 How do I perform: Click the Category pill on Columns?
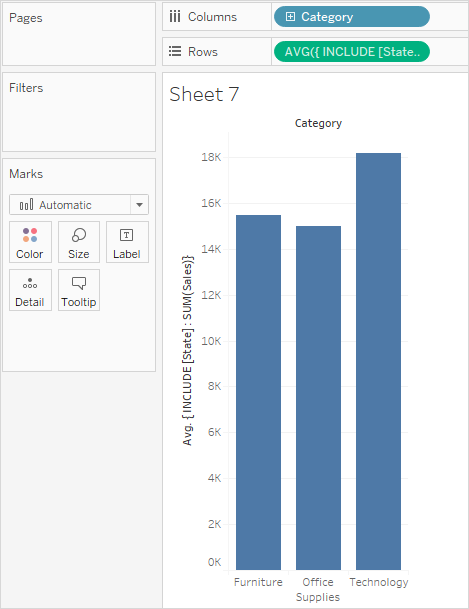coord(352,17)
